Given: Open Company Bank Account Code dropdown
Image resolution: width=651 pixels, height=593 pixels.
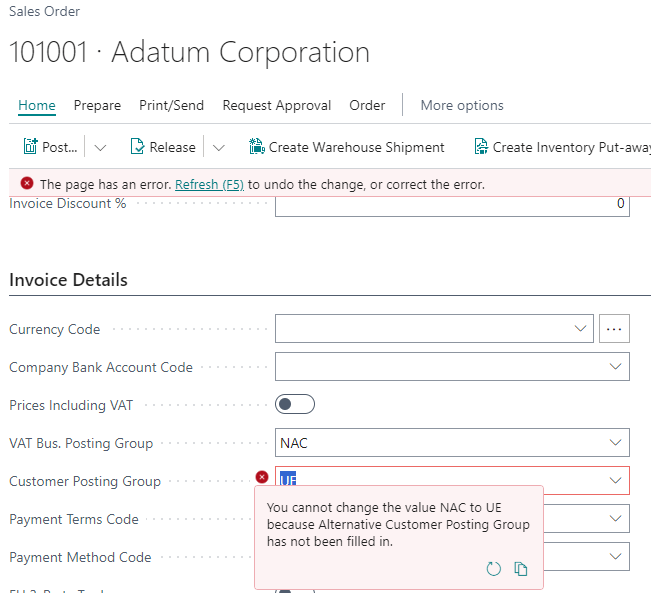Looking at the screenshot, I should 614,367.
